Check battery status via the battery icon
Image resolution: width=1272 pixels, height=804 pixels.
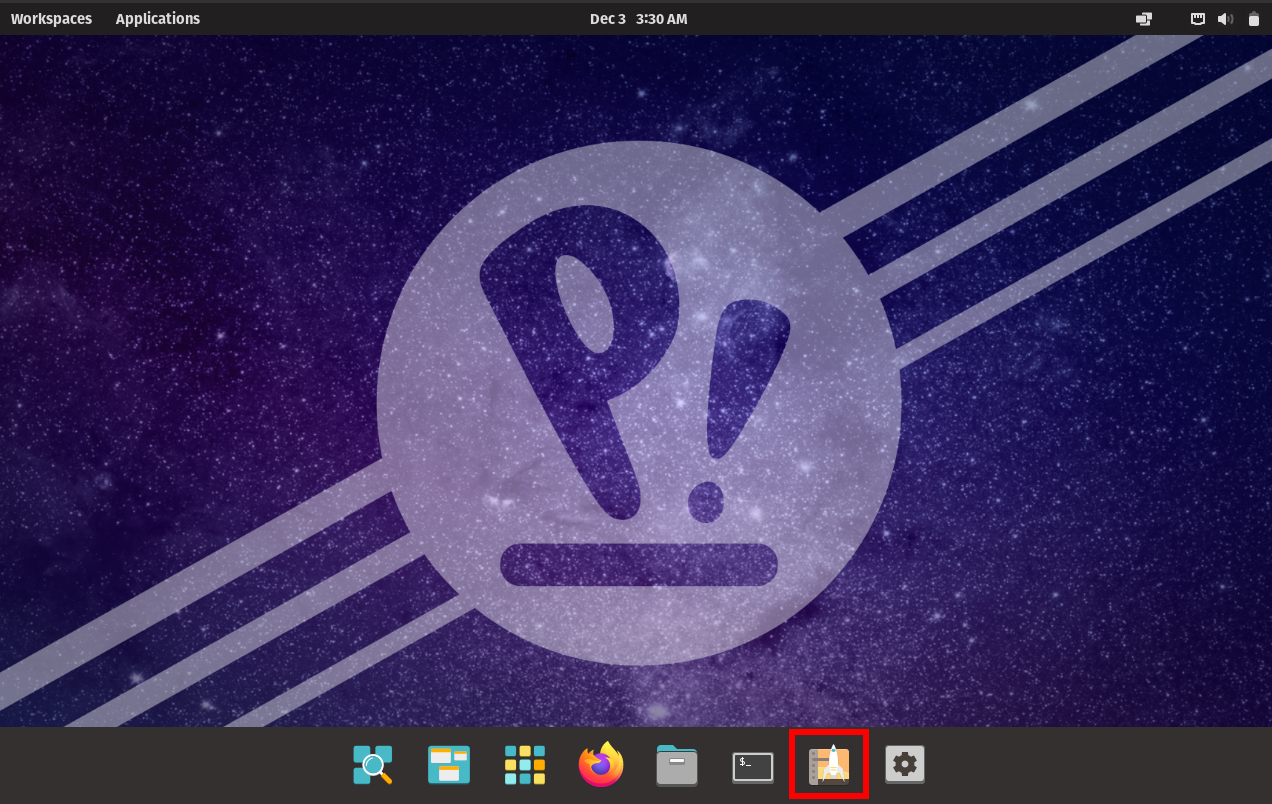tap(1253, 18)
